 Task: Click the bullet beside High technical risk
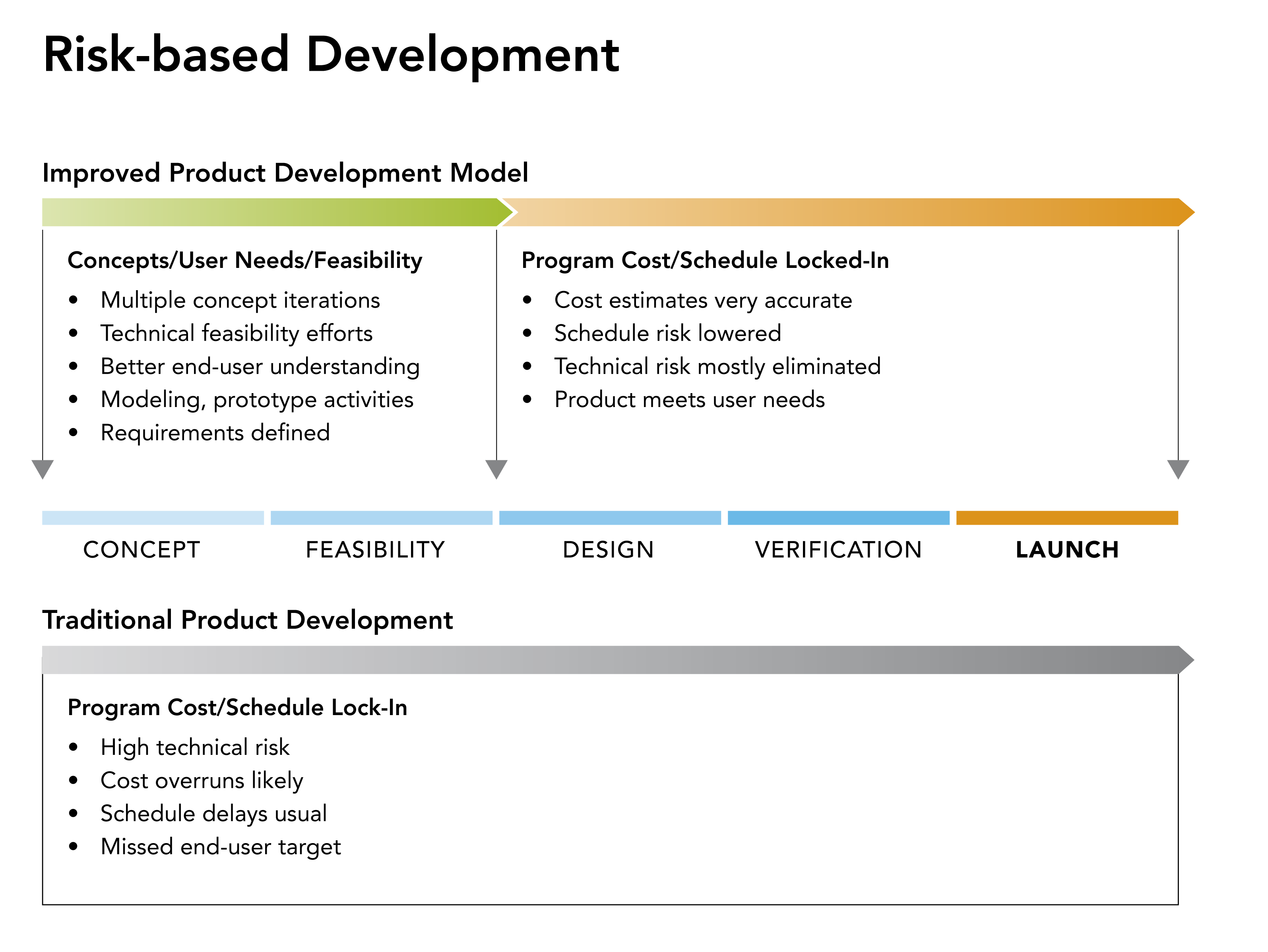tap(74, 747)
